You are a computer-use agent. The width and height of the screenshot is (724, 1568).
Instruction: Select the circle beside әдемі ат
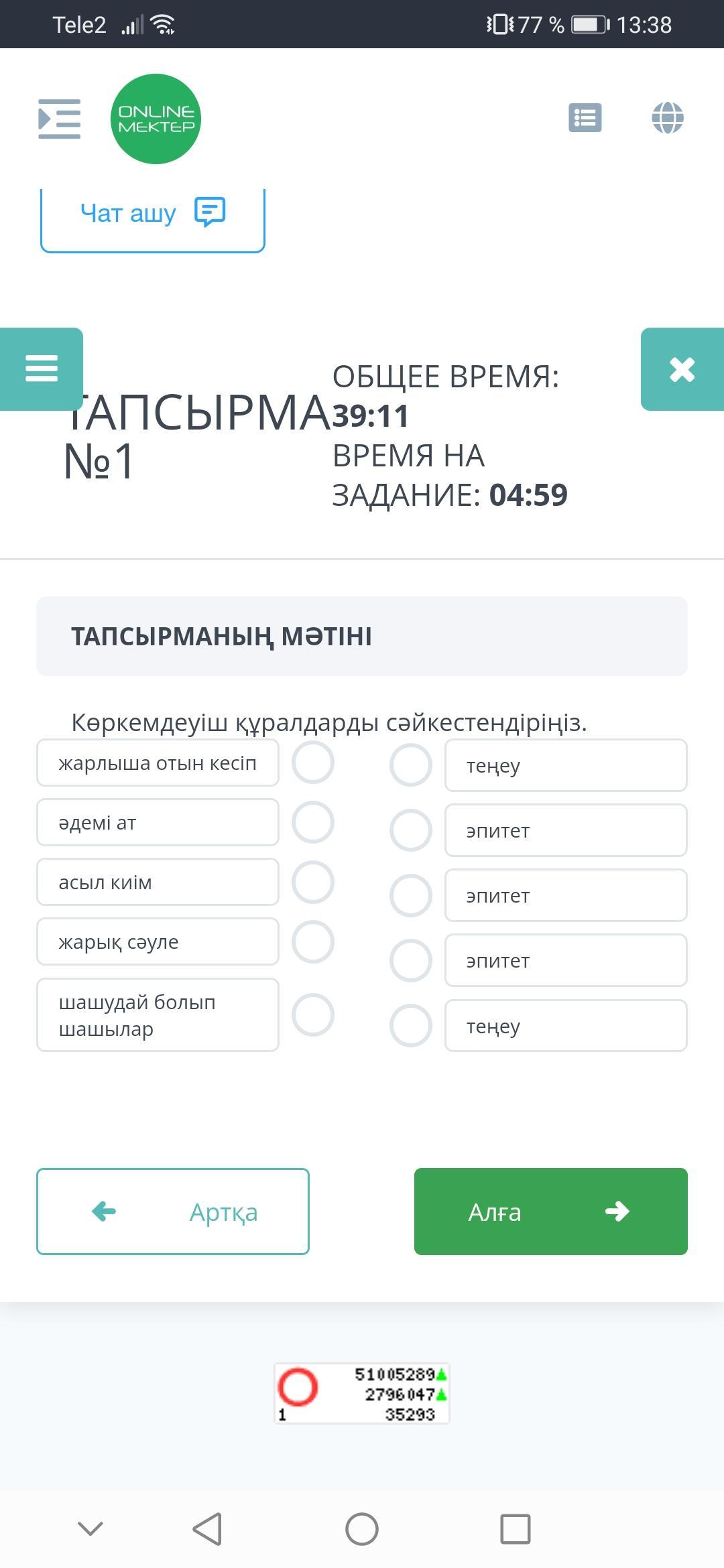(x=313, y=822)
